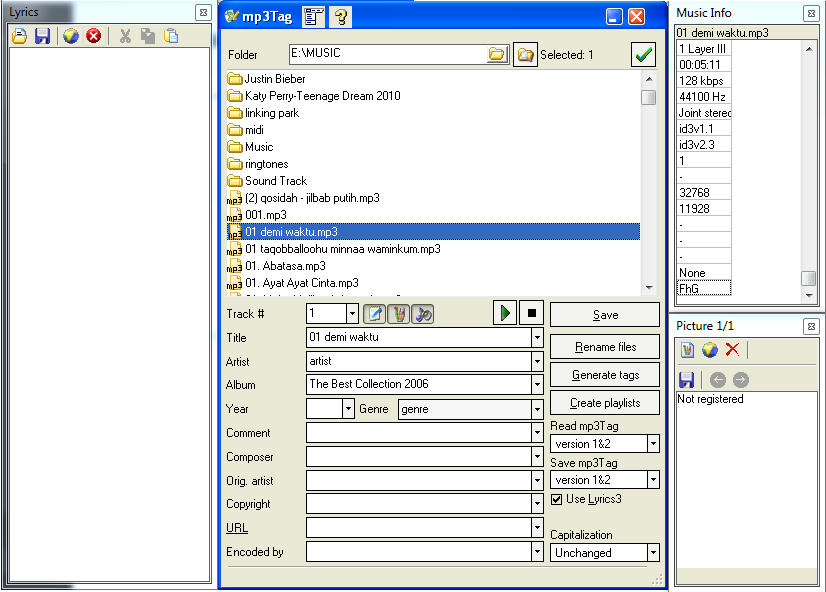Image resolution: width=826 pixels, height=592 pixels.
Task: Click the music search icon beside Track #
Action: pyautogui.click(x=423, y=314)
